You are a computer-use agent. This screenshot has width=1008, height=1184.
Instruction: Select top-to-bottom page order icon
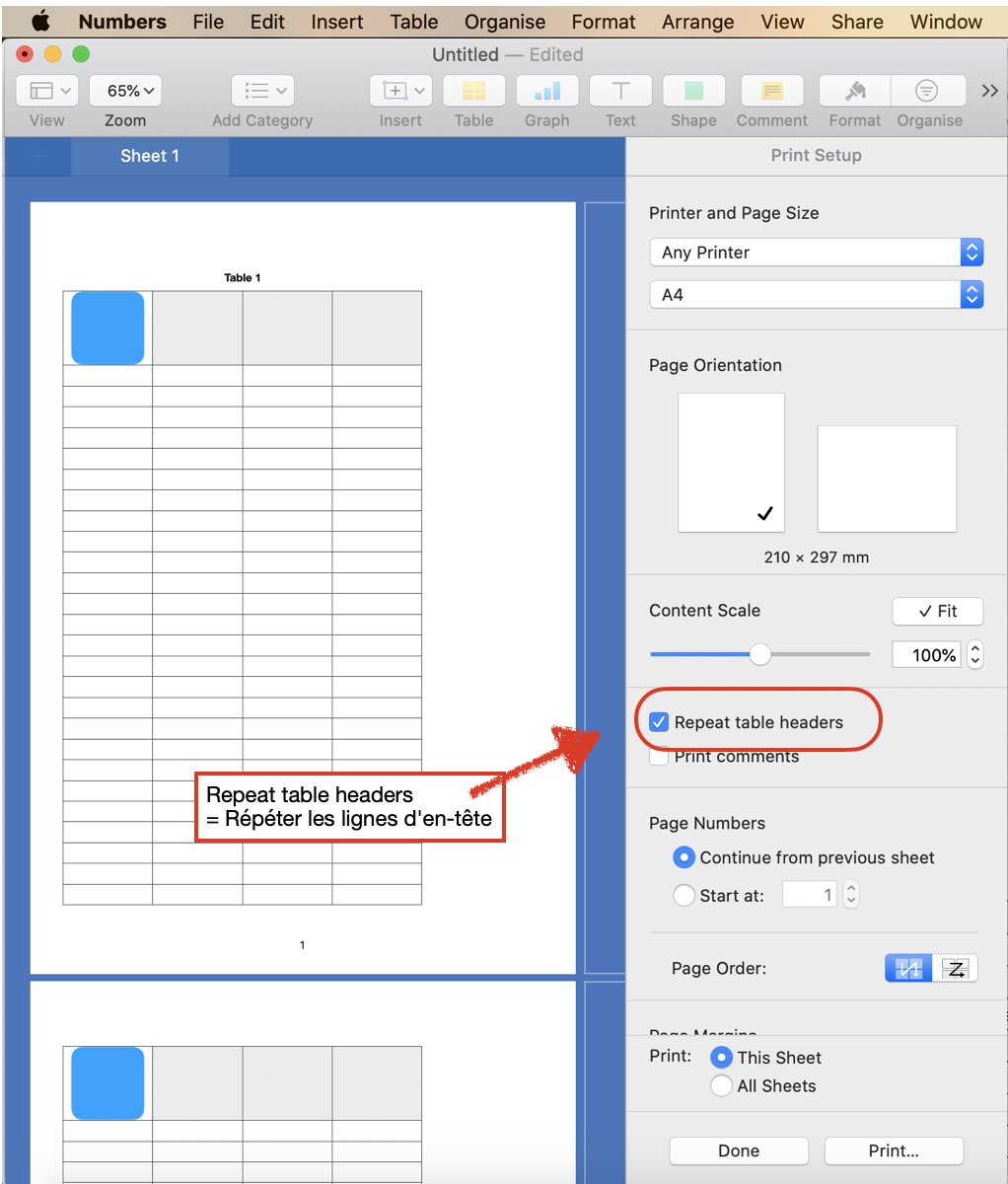(908, 969)
